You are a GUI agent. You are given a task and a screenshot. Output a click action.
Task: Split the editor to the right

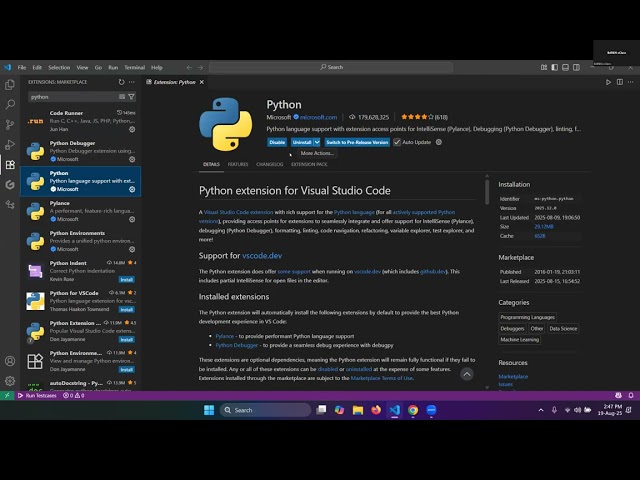(620, 82)
